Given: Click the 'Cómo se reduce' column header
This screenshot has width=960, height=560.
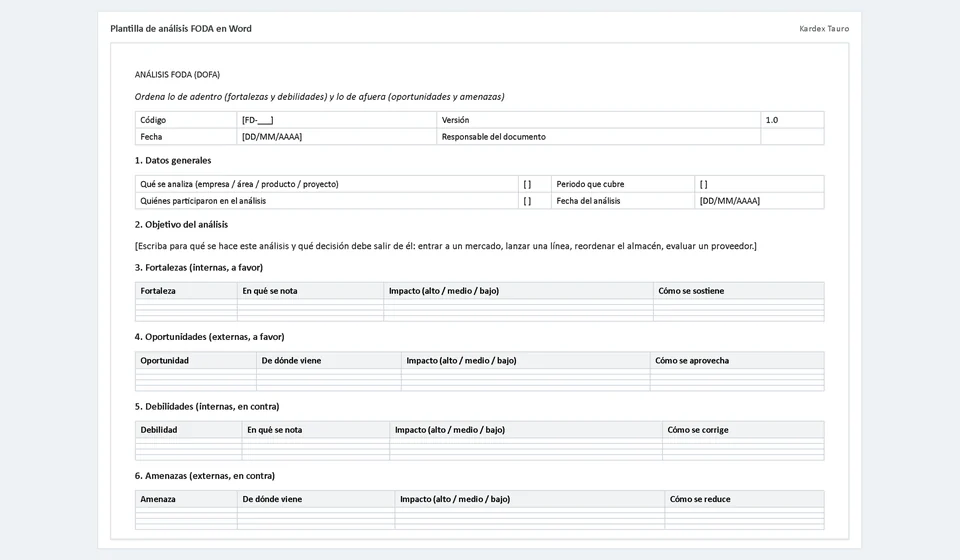Looking at the screenshot, I should coord(744,499).
